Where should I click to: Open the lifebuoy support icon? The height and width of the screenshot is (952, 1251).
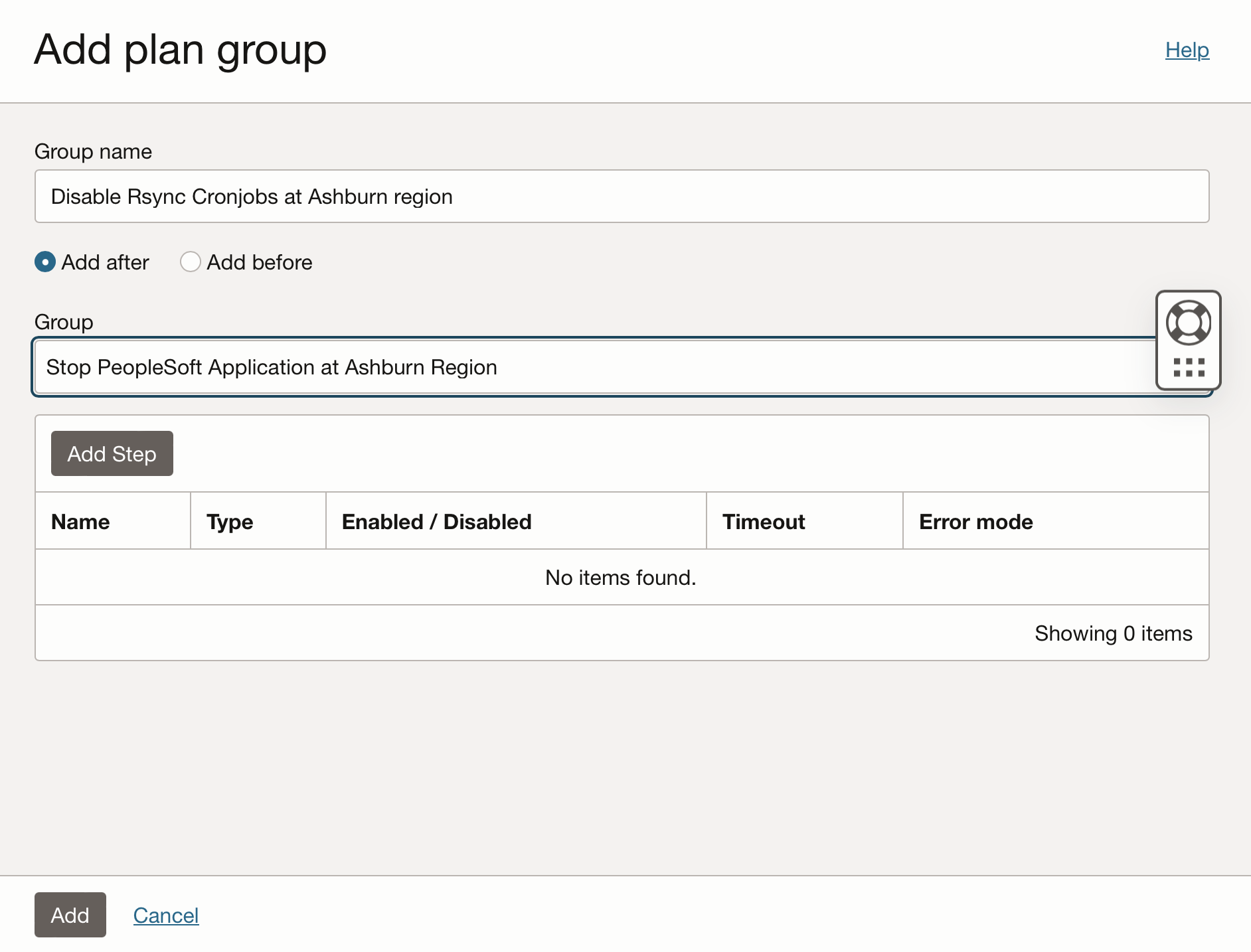[x=1189, y=323]
